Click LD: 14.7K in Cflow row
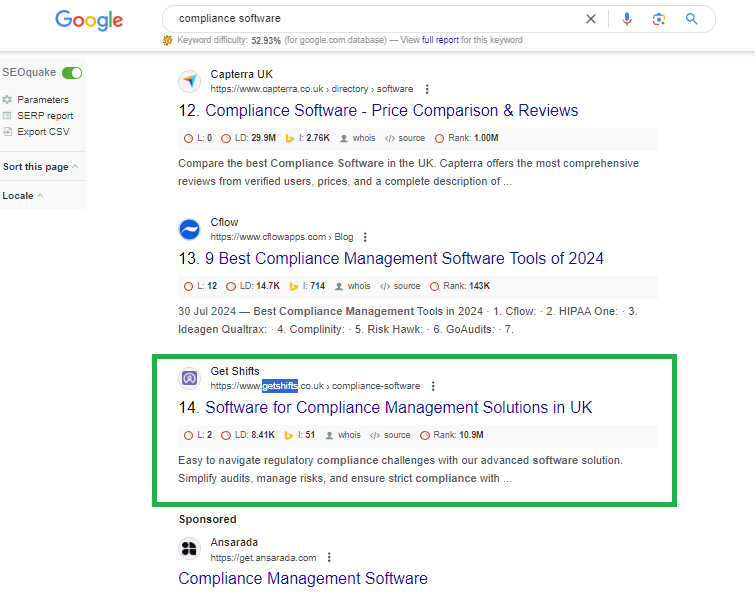The image size is (755, 593). [253, 286]
